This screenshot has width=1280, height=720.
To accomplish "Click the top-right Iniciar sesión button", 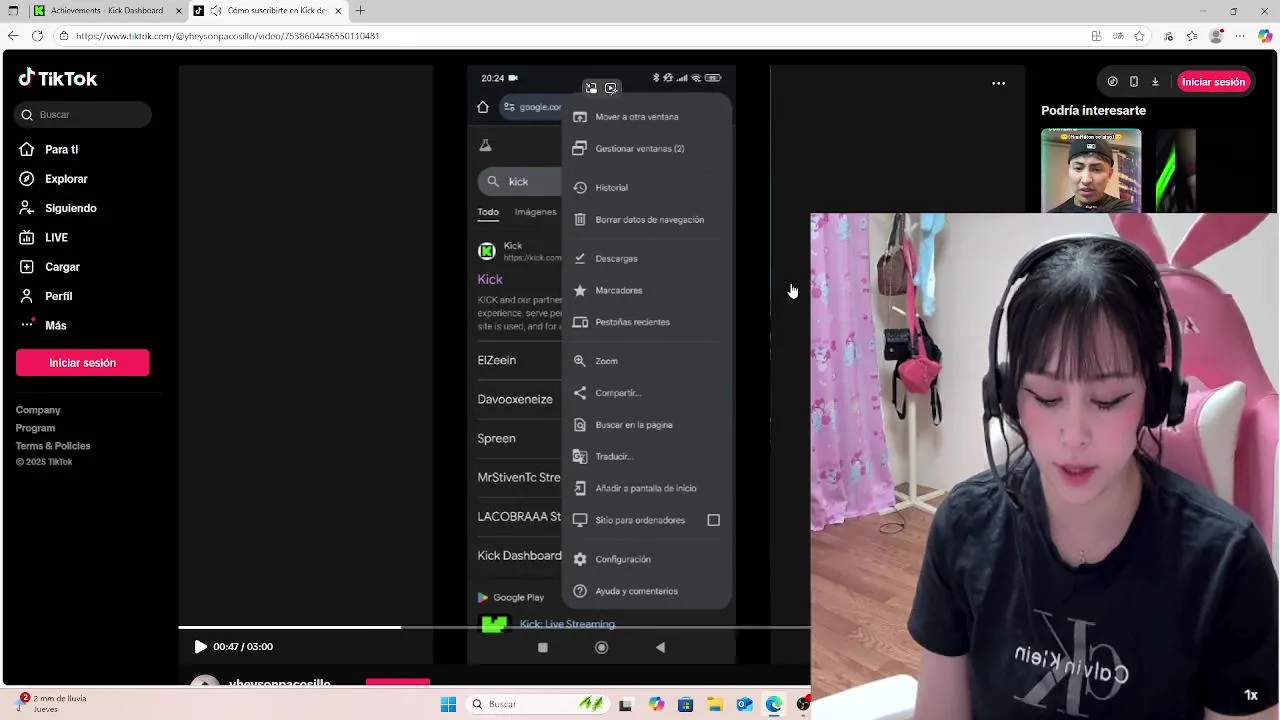I will (1213, 82).
